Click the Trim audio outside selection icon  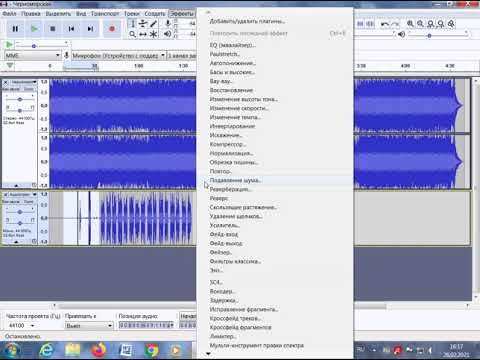pos(360,24)
